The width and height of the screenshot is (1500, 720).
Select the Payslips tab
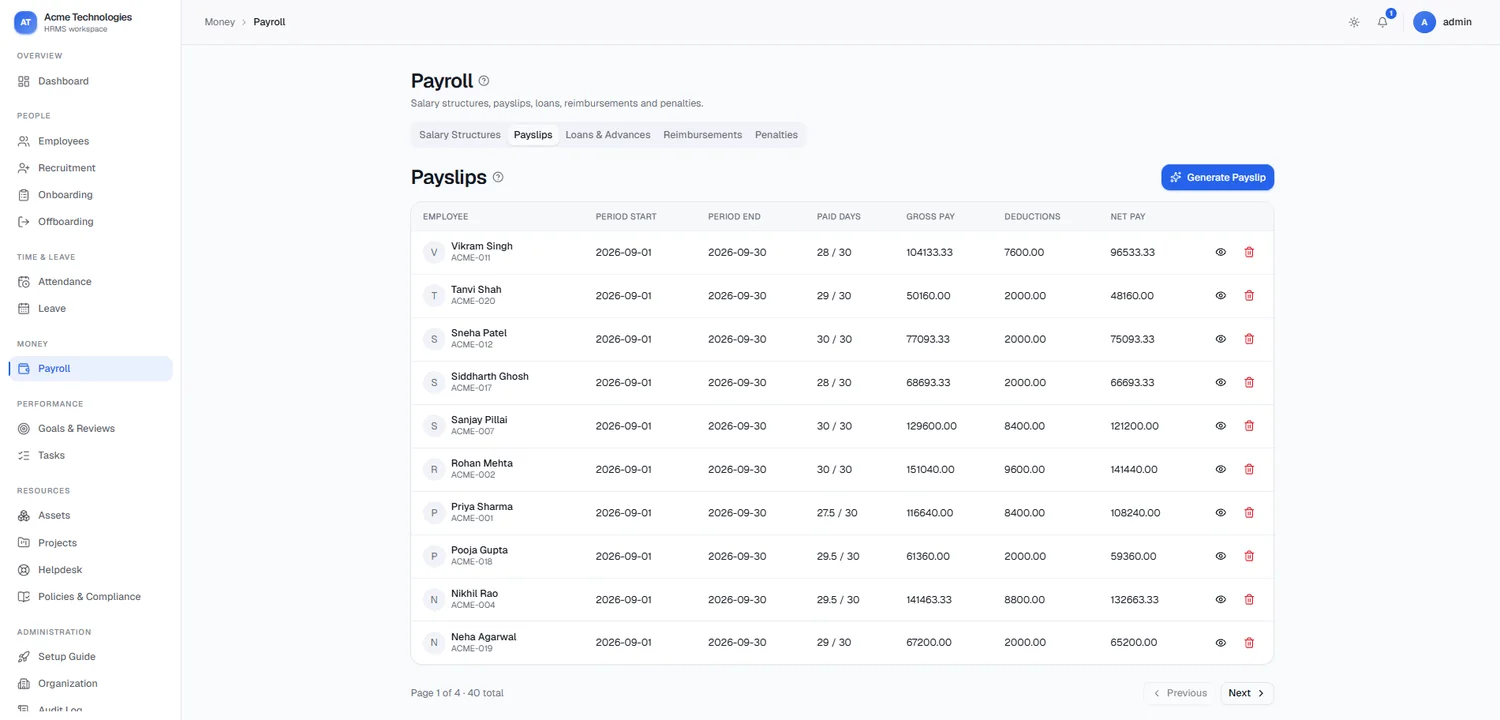point(533,135)
